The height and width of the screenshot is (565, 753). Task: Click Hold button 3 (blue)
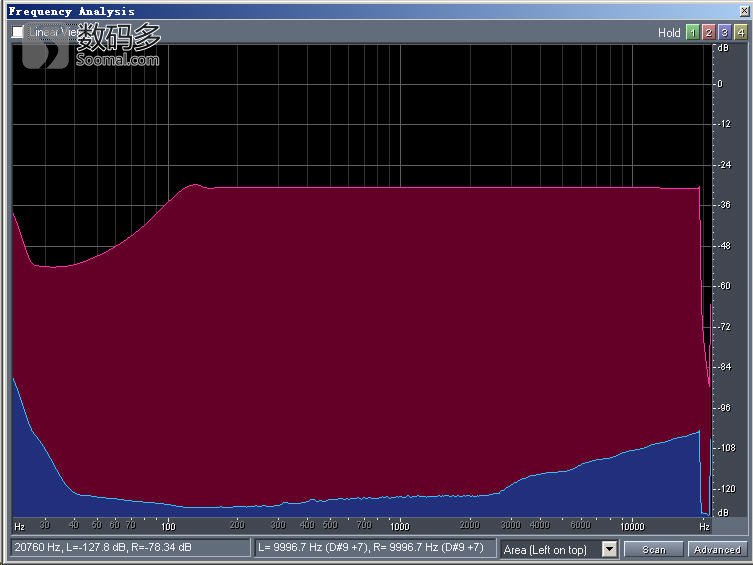point(724,32)
